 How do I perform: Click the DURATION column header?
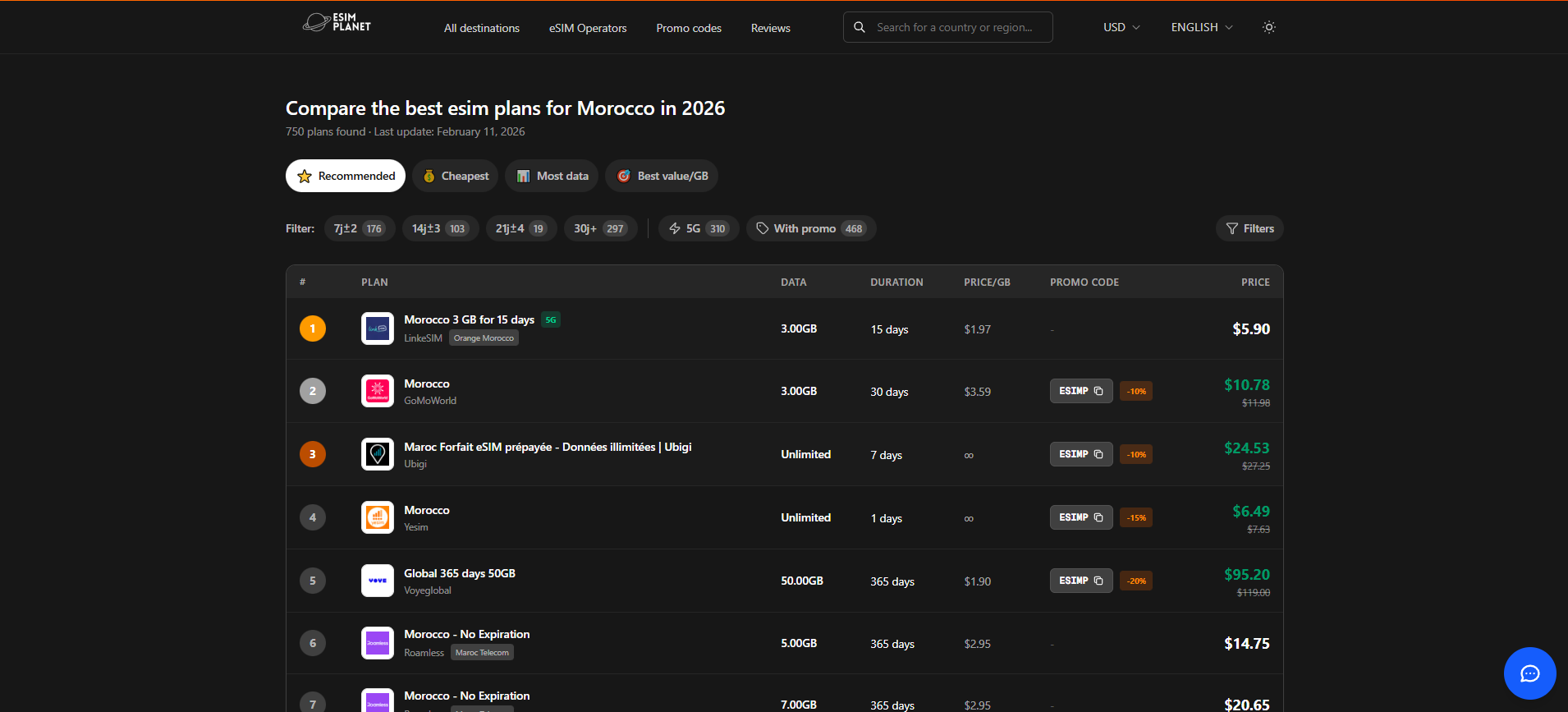[896, 283]
